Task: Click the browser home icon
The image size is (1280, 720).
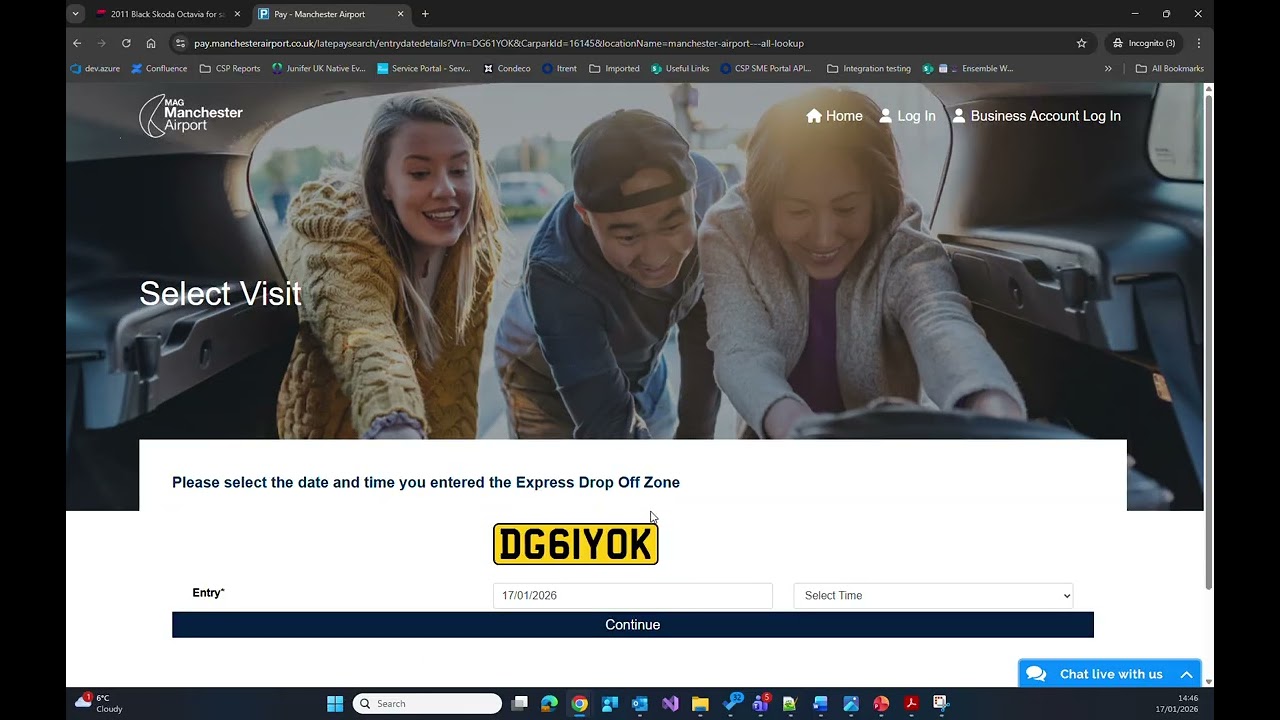Action: (151, 43)
